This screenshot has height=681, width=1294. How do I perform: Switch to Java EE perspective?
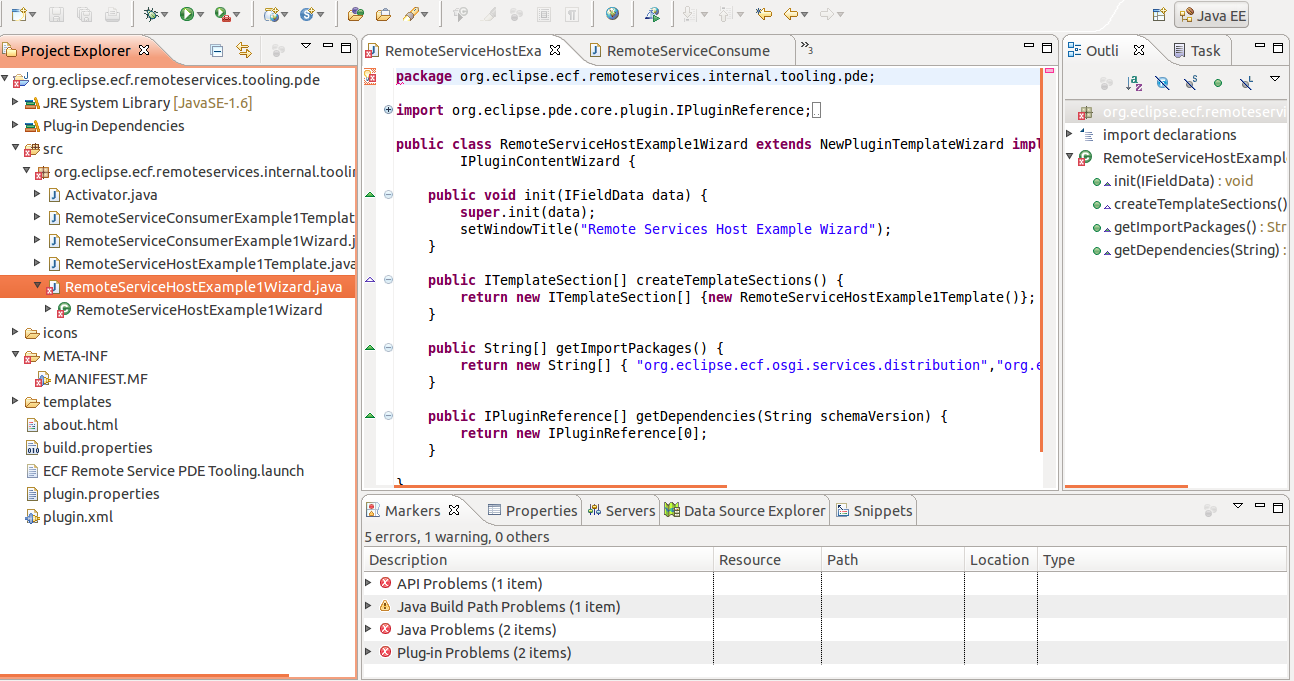coord(1212,16)
